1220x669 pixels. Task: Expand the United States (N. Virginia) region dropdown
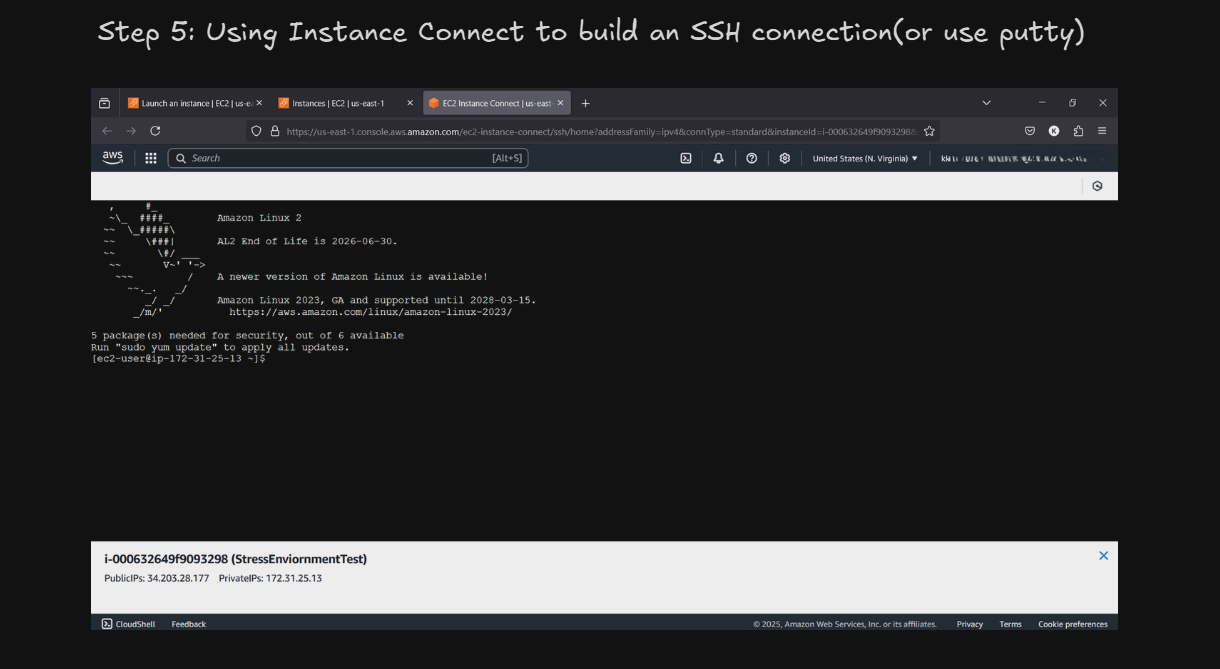click(x=865, y=158)
